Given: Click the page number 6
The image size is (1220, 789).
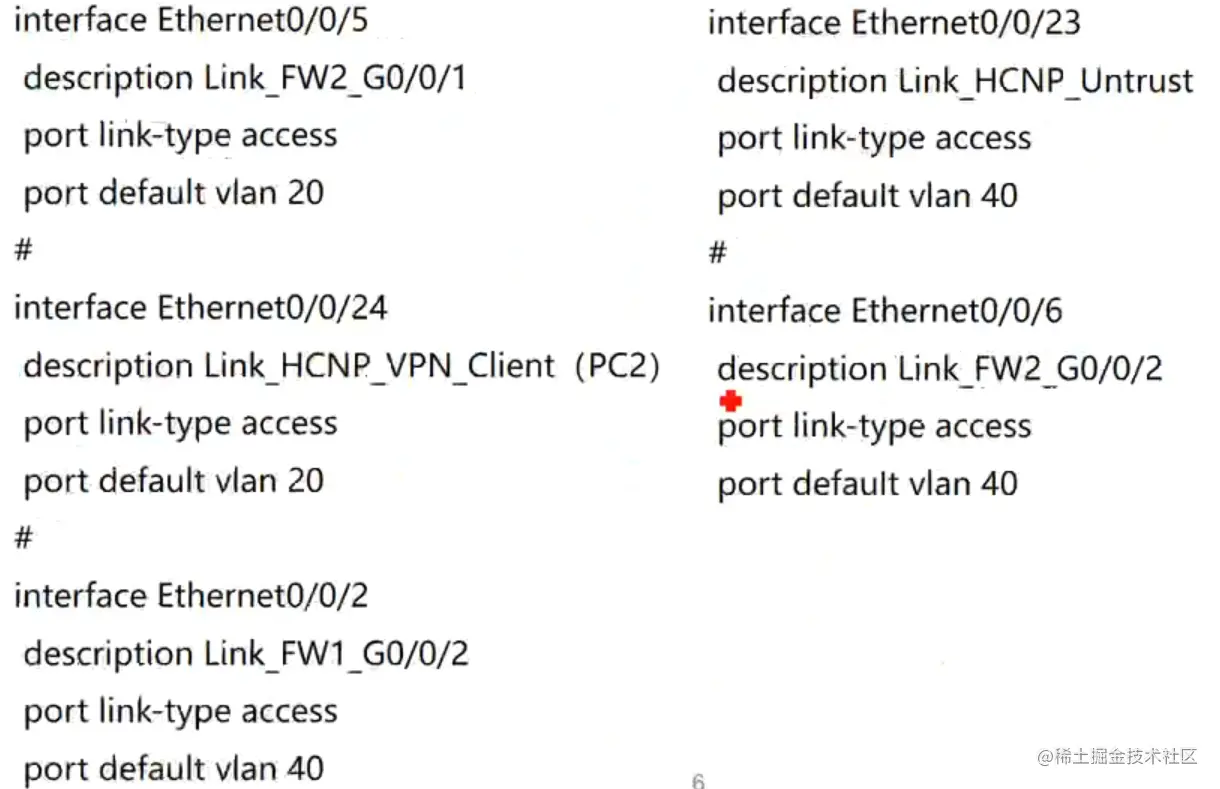Looking at the screenshot, I should coord(698,780).
